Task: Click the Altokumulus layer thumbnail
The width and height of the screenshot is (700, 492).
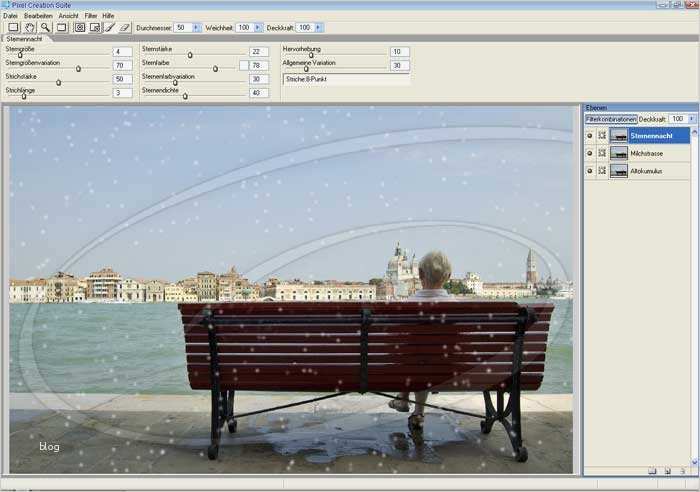Action: click(618, 171)
